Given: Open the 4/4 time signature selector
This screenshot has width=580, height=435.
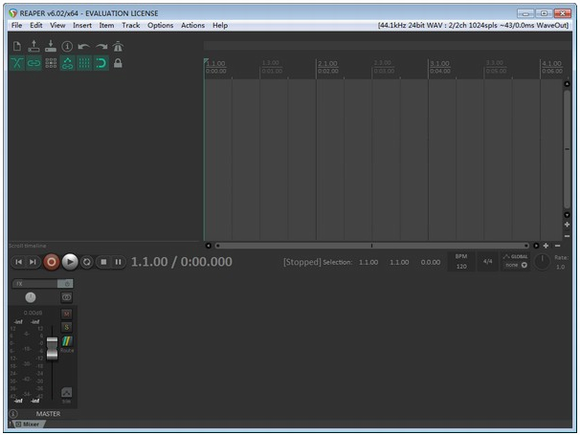Looking at the screenshot, I should click(x=488, y=262).
